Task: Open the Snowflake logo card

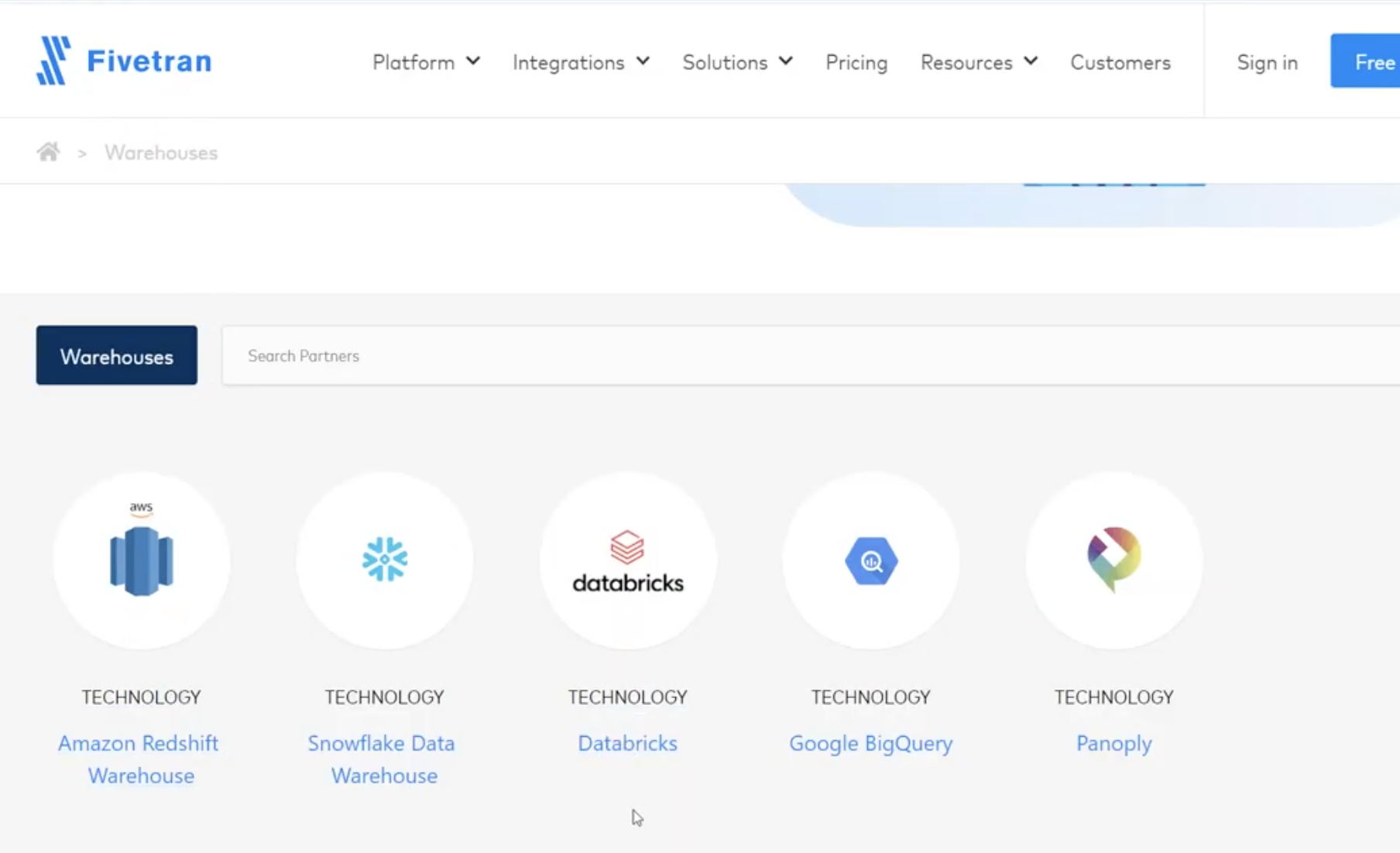Action: (x=385, y=560)
